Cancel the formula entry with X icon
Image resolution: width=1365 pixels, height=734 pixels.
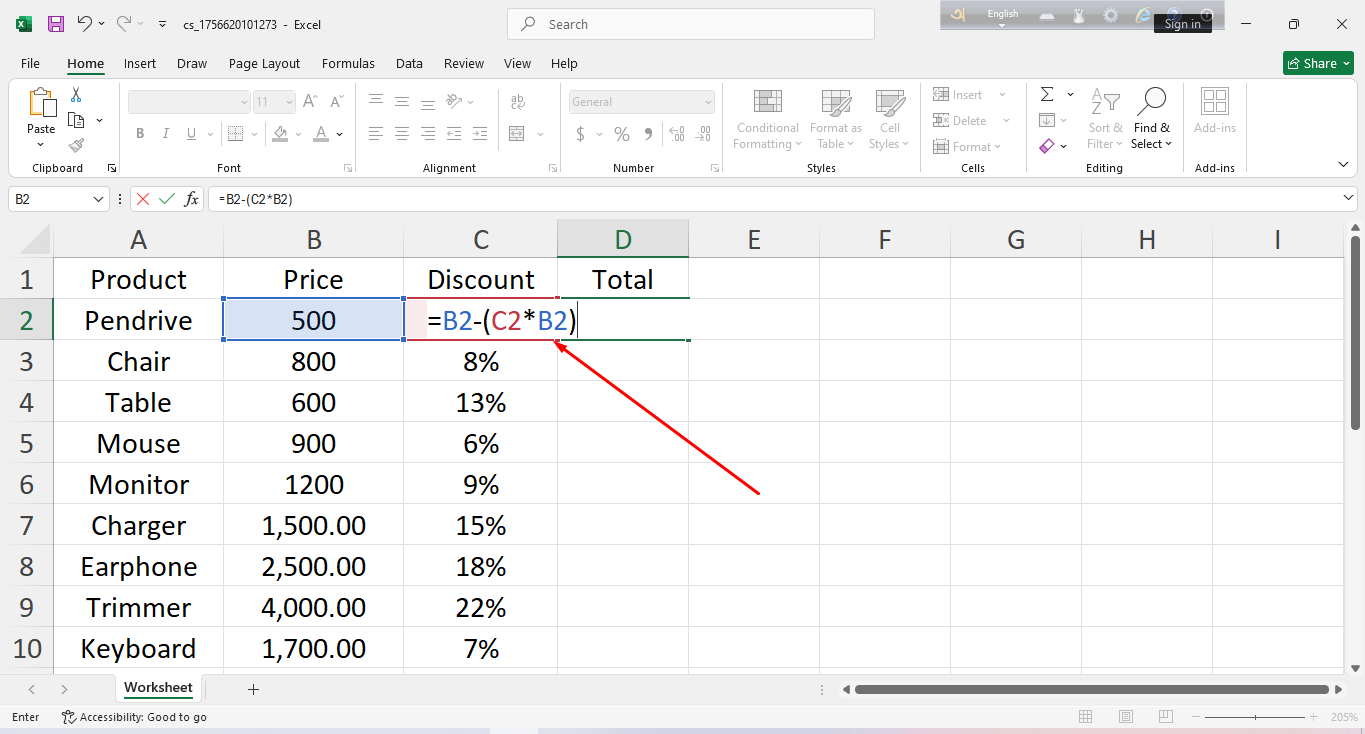[x=143, y=199]
